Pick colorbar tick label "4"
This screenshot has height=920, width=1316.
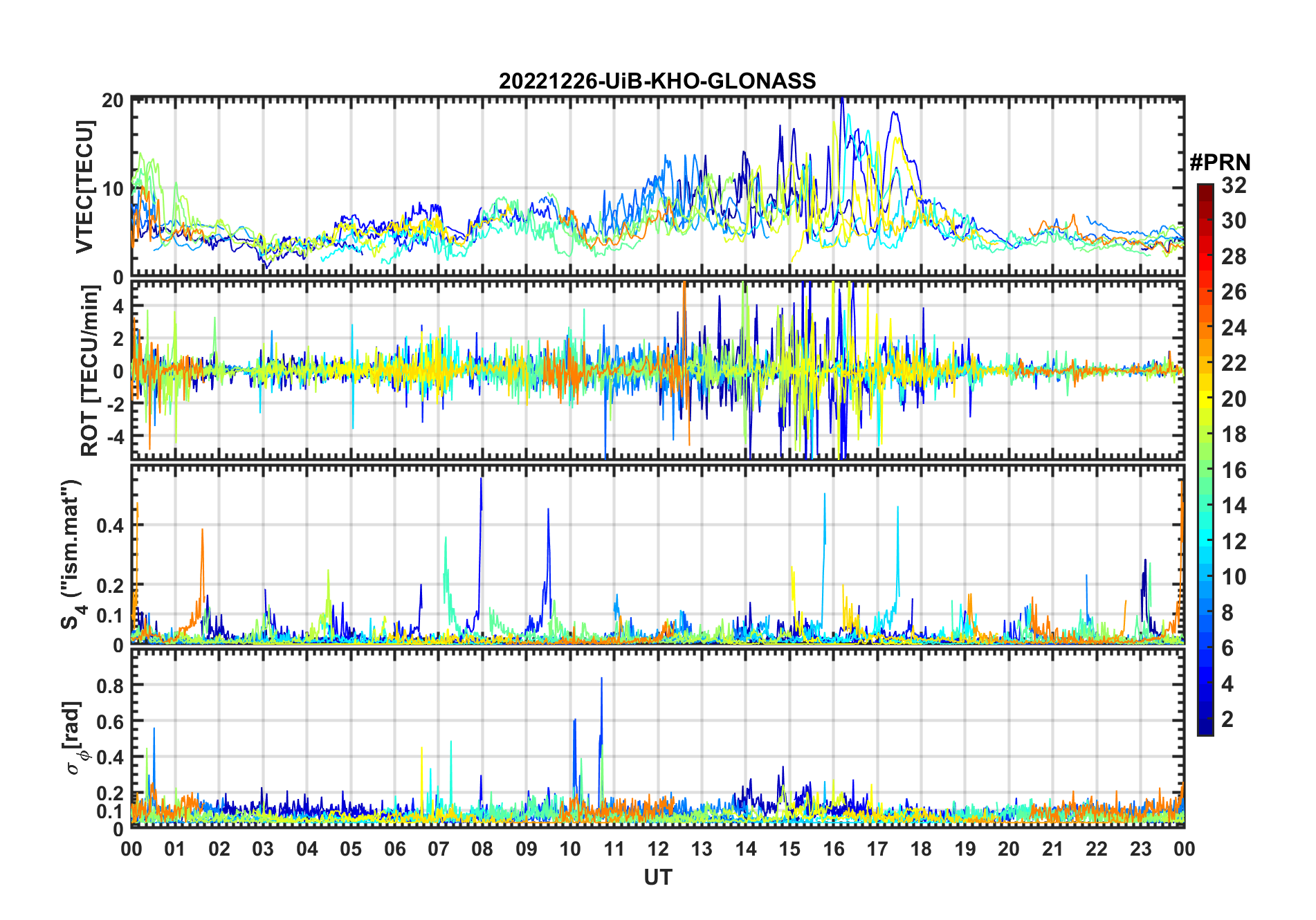(x=1228, y=684)
